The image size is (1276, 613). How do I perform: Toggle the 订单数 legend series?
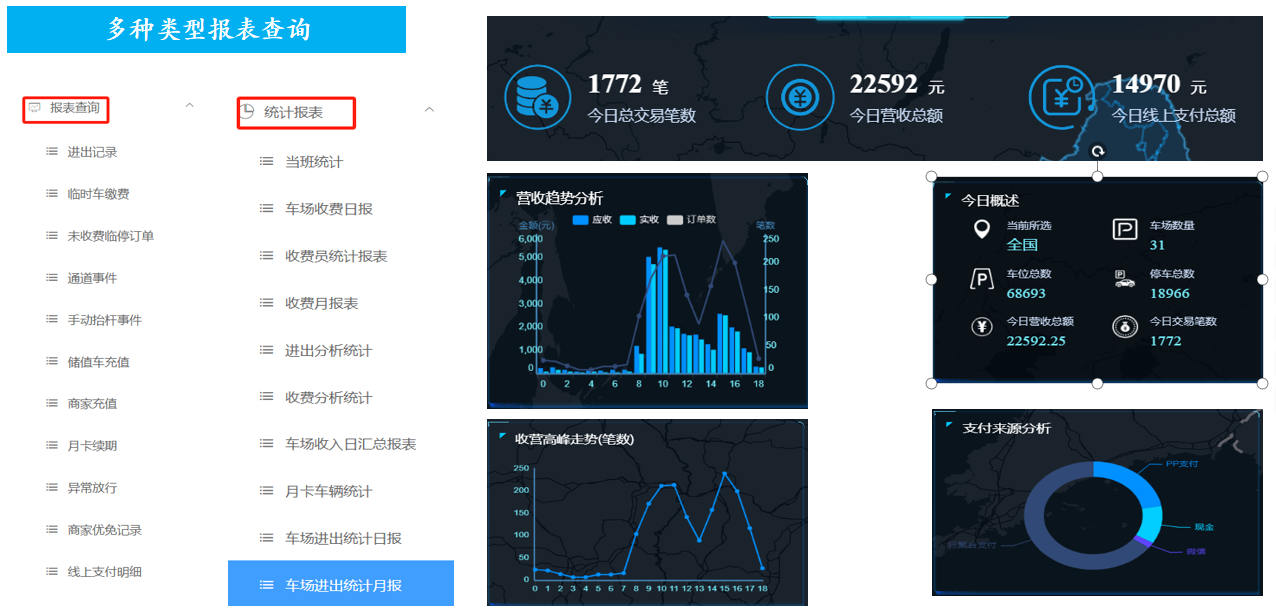point(691,220)
